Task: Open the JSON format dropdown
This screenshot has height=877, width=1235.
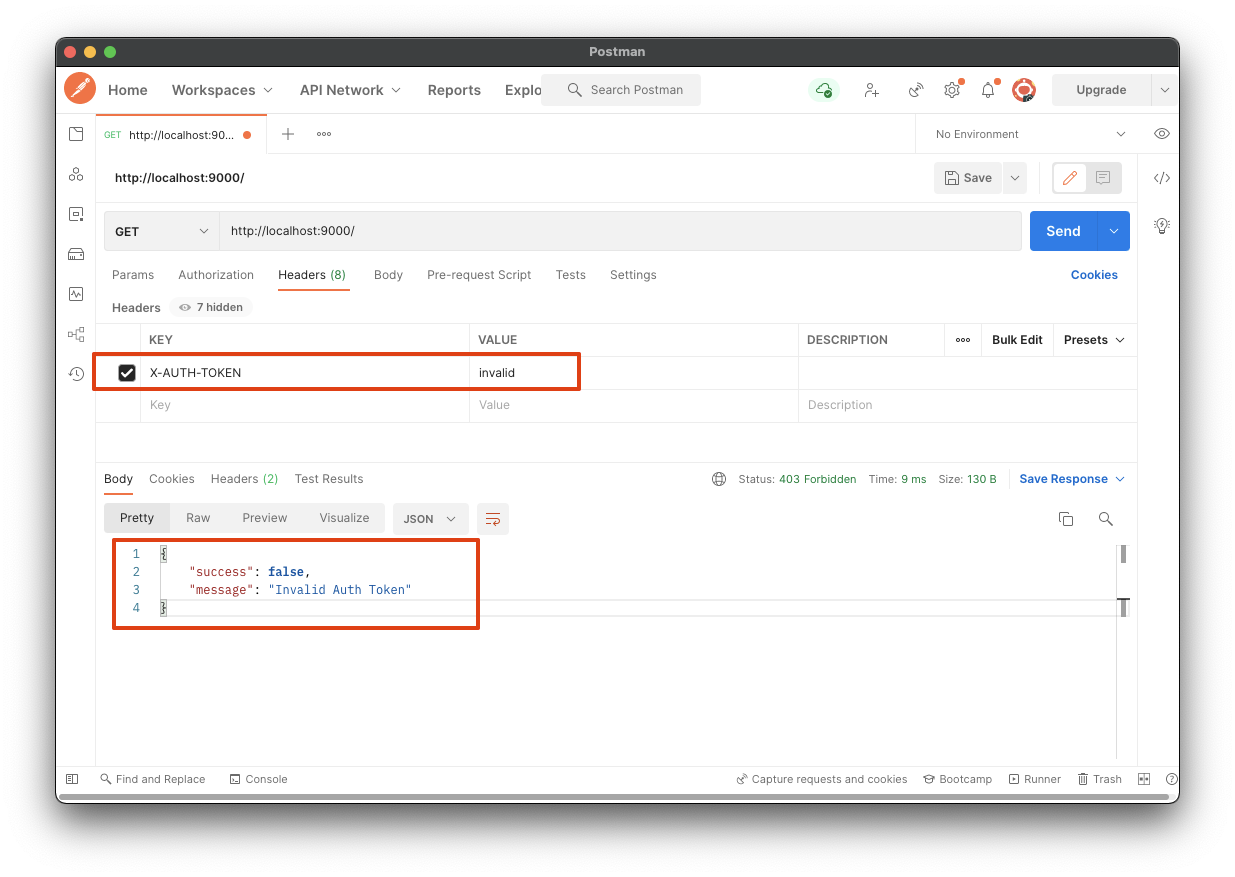Action: pyautogui.click(x=430, y=519)
